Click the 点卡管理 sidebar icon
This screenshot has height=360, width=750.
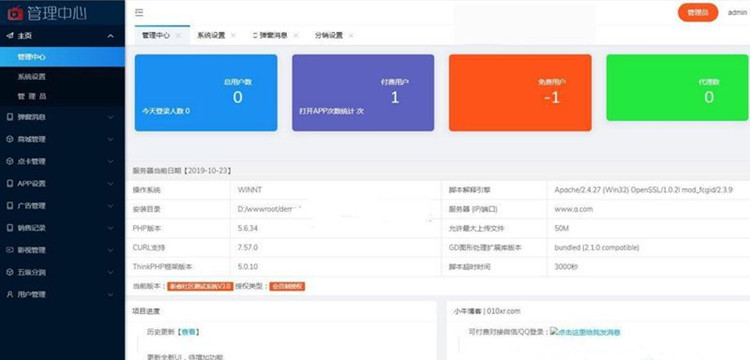10,161
